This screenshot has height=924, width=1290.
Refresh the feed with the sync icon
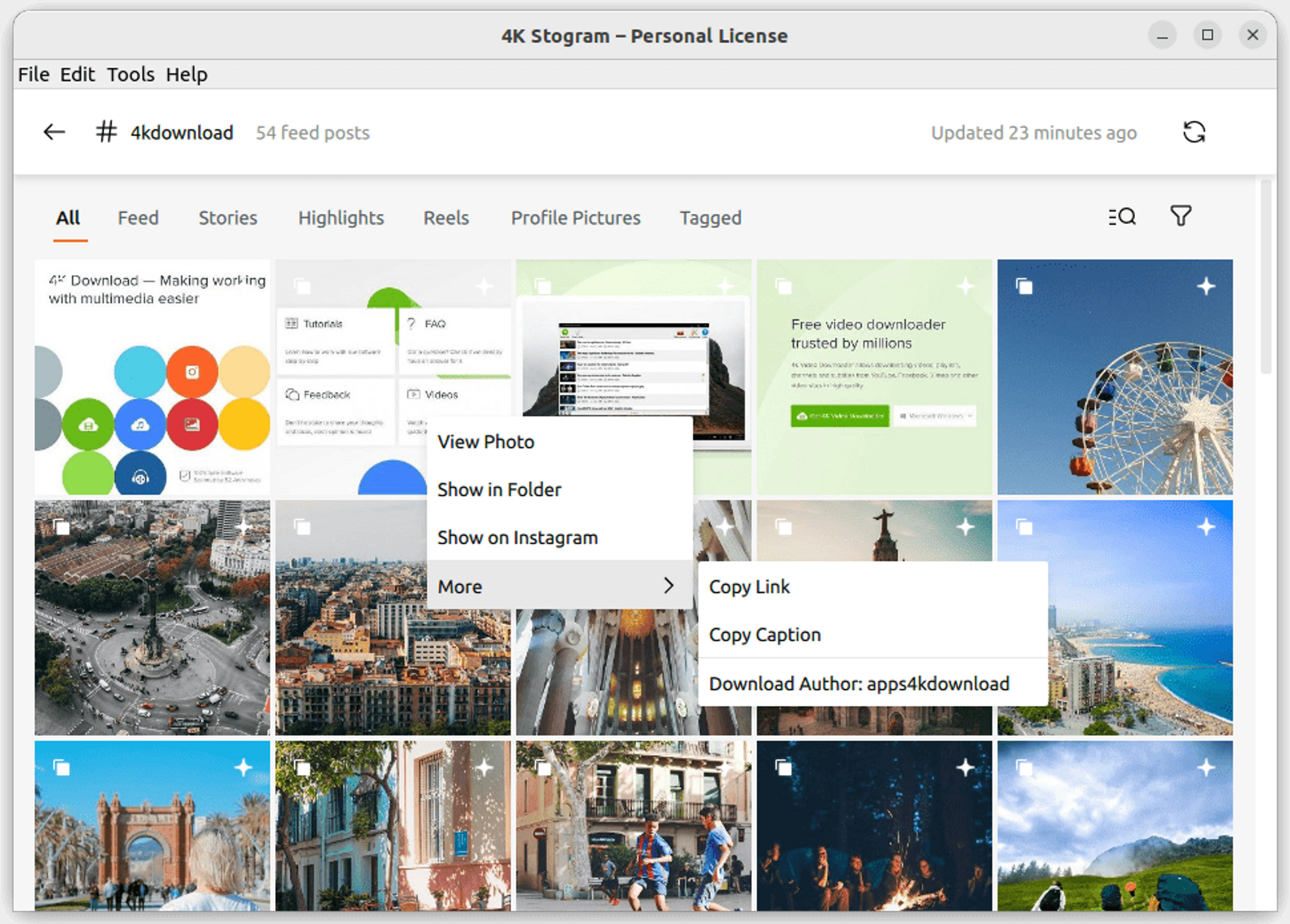(1194, 132)
